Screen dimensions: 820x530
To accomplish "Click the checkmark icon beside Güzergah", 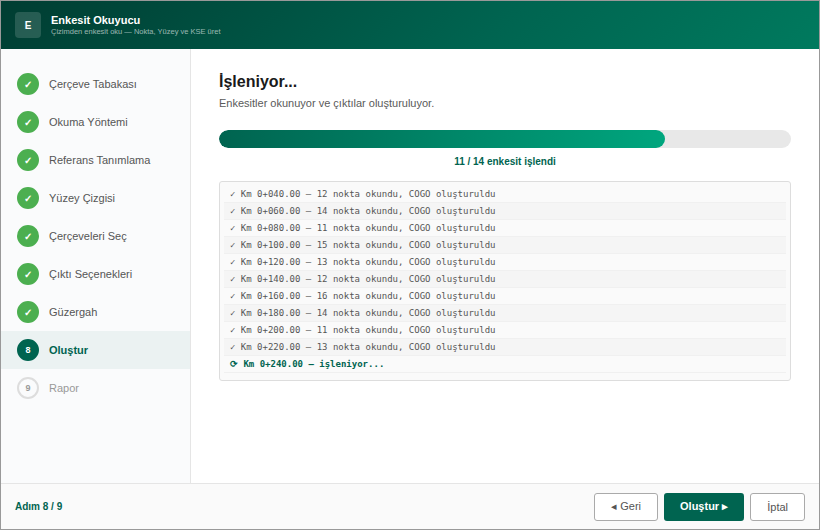I will [x=28, y=312].
